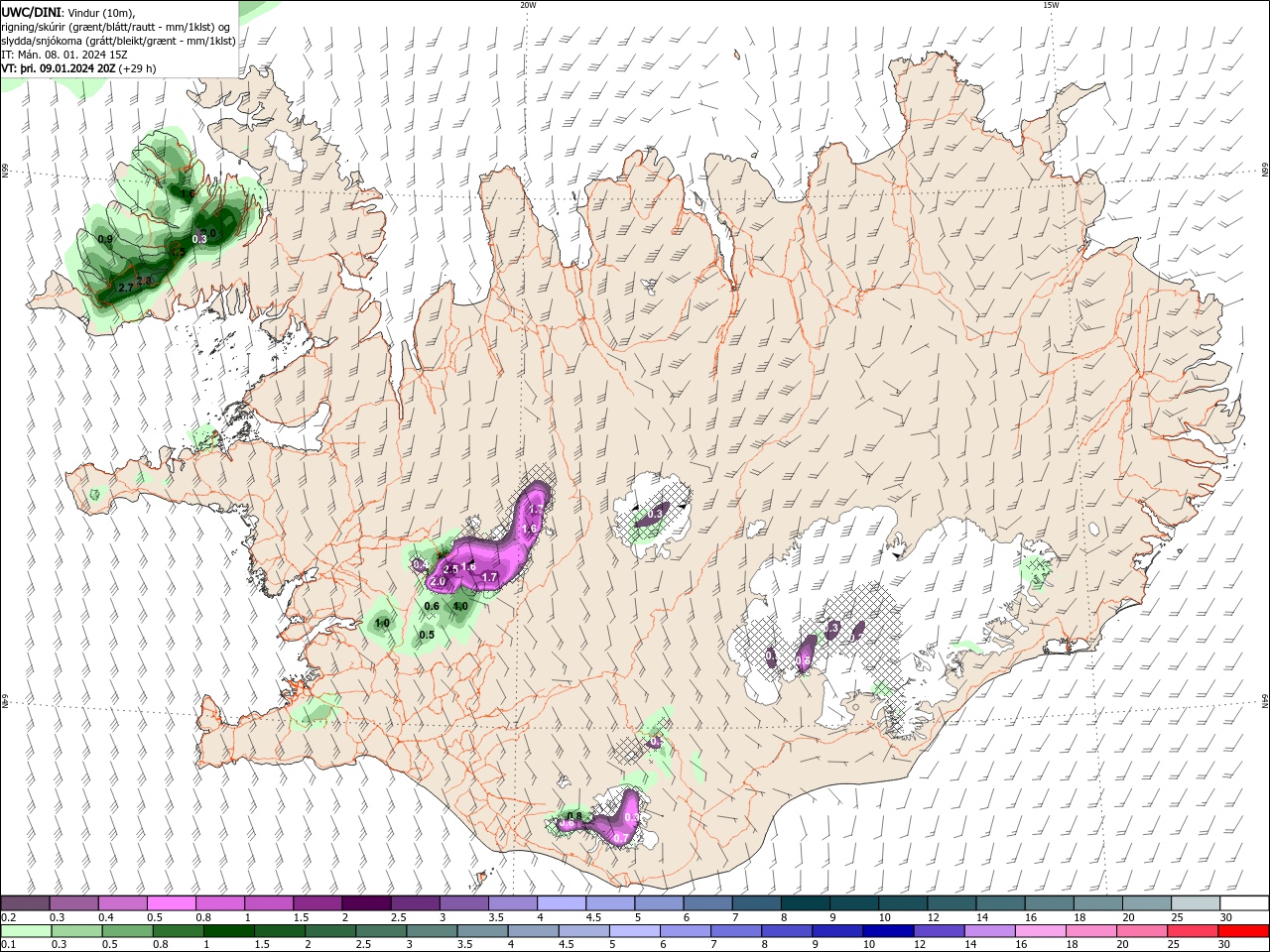Screen dimensions: 1270x952
Task: Choose the lavender snow swatch between 4 and 4.5
Action: tap(561, 903)
